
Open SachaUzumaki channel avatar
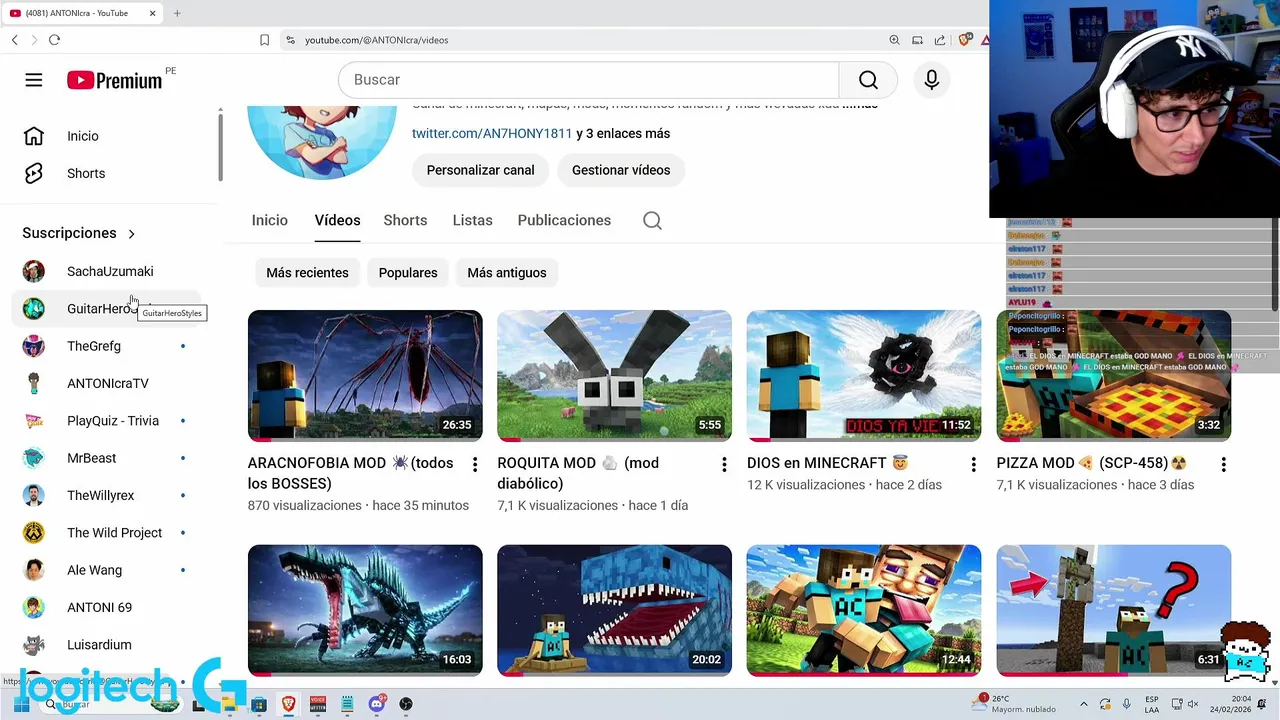(34, 271)
